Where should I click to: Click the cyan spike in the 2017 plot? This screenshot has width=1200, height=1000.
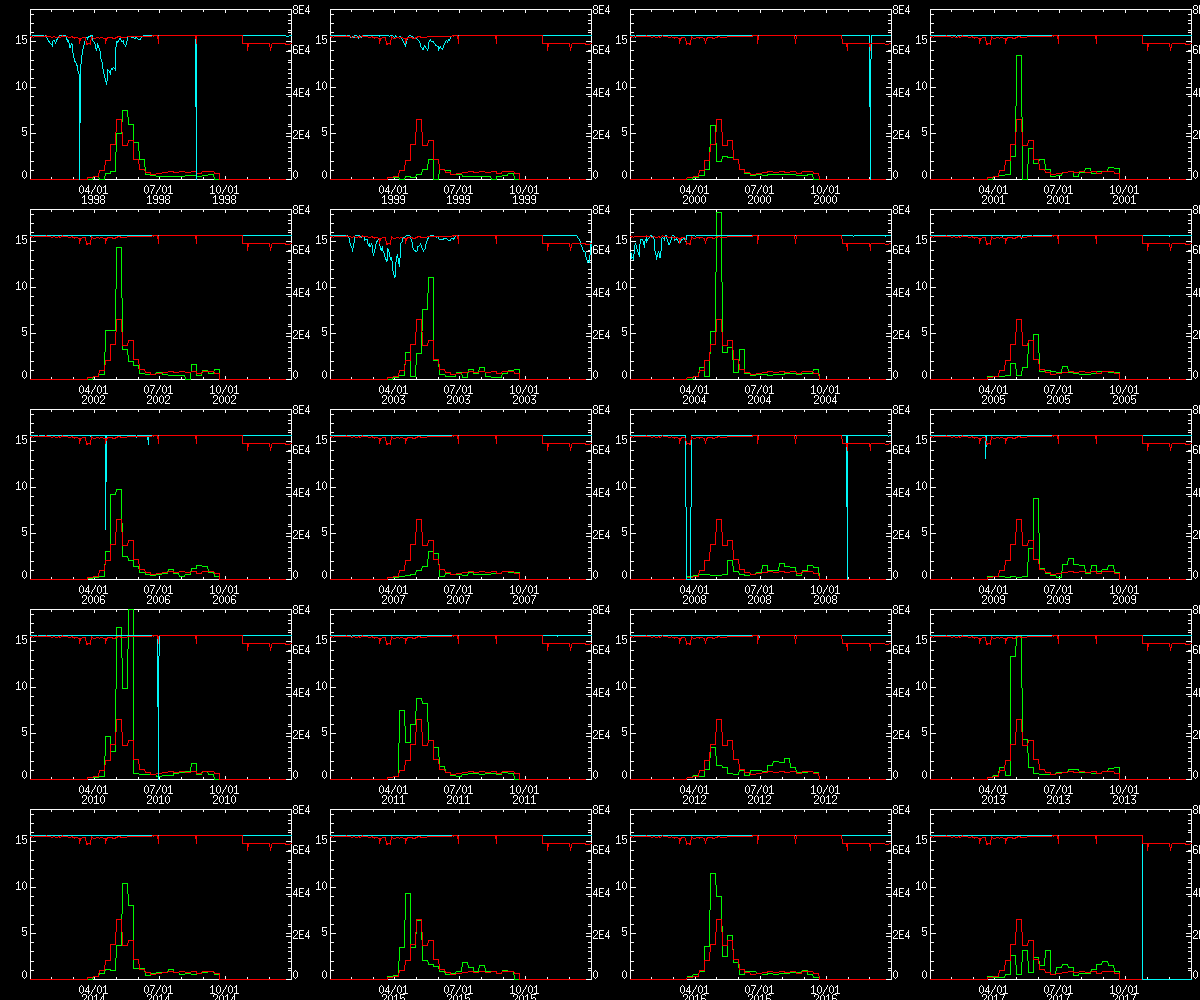point(1142,900)
